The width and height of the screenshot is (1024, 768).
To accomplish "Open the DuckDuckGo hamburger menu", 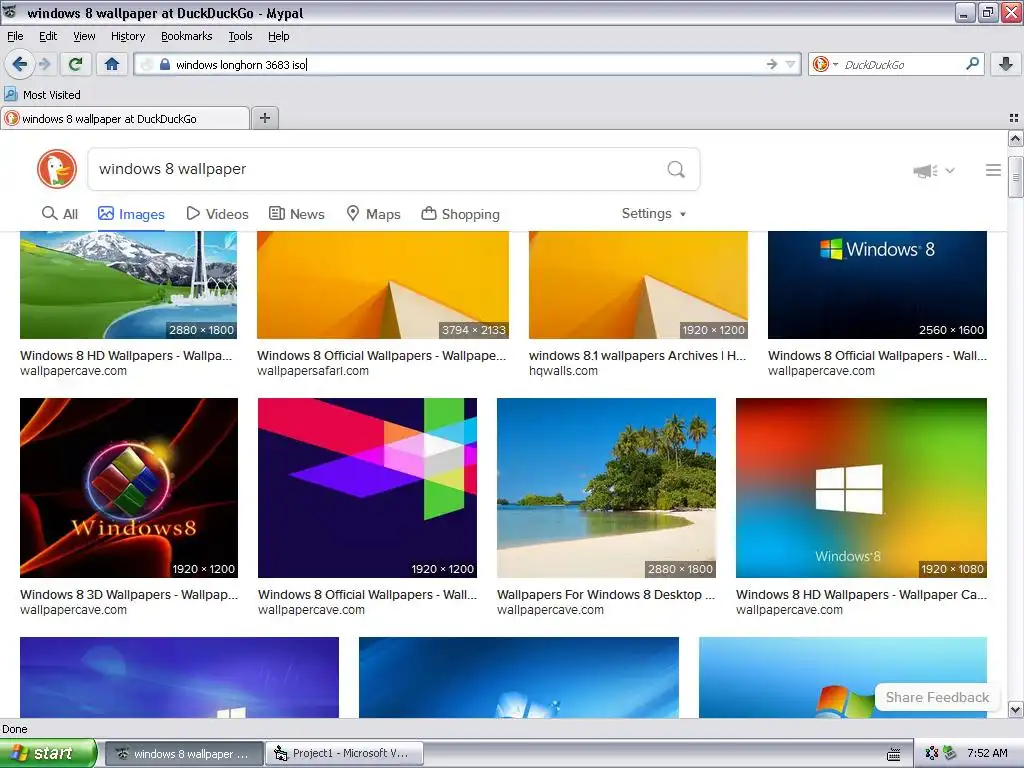I will click(993, 170).
